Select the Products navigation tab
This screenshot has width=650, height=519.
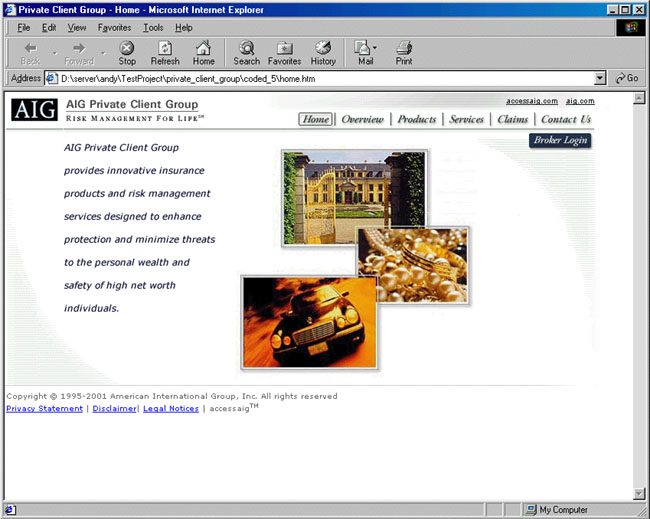[416, 120]
